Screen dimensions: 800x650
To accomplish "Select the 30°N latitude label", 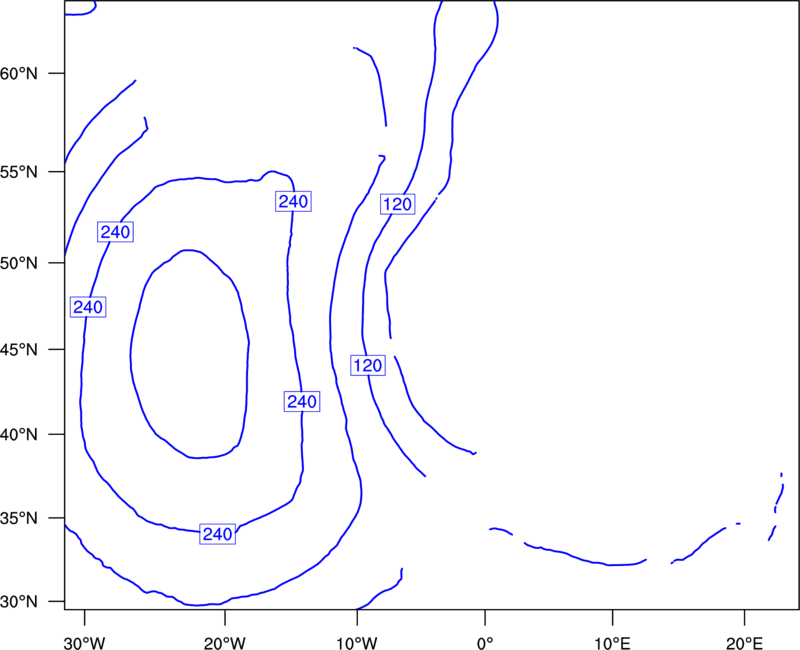I will point(19,602).
